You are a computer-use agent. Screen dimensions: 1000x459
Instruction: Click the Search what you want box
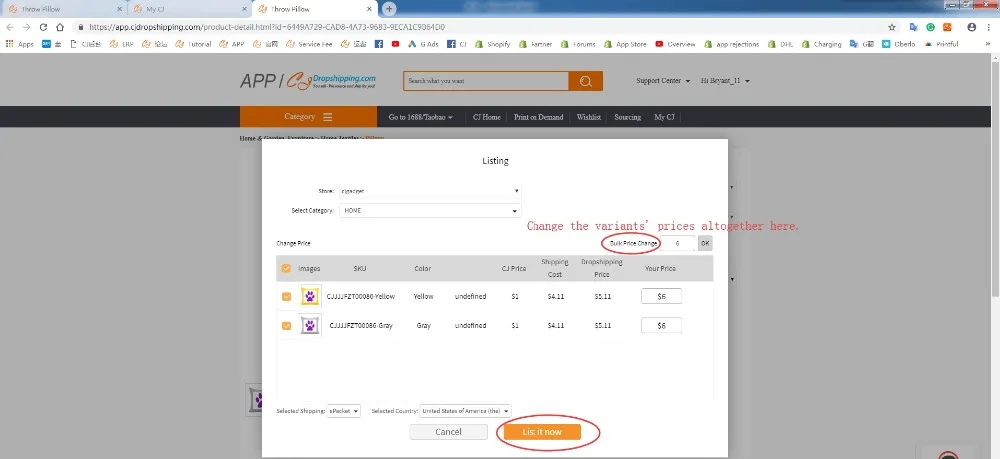pos(485,81)
